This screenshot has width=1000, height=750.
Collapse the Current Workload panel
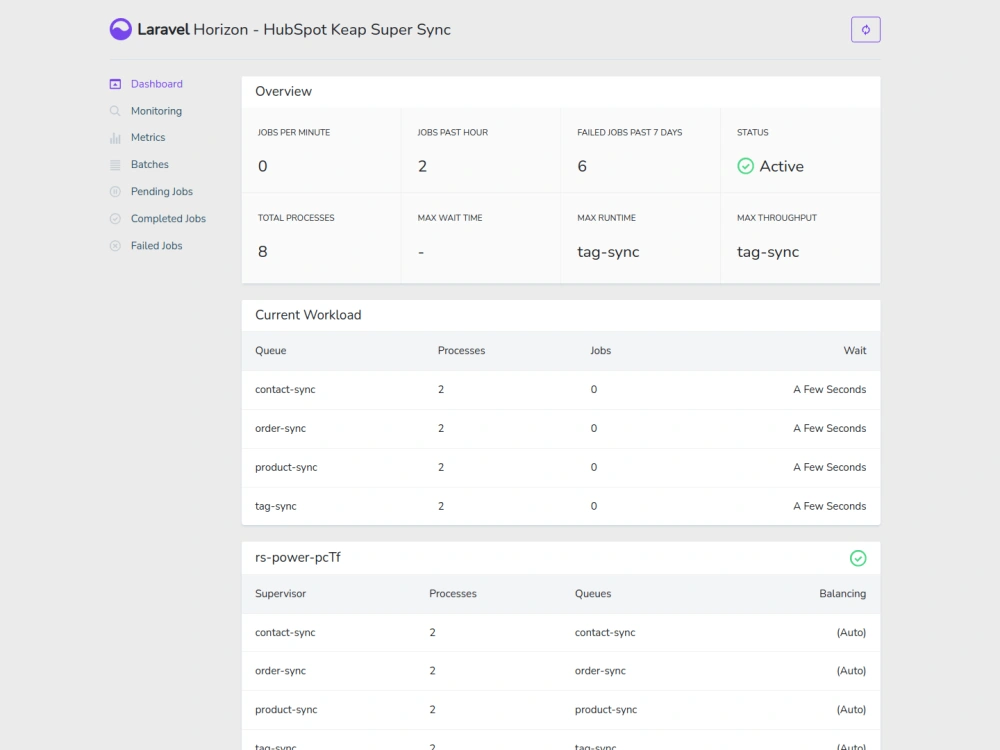(307, 314)
